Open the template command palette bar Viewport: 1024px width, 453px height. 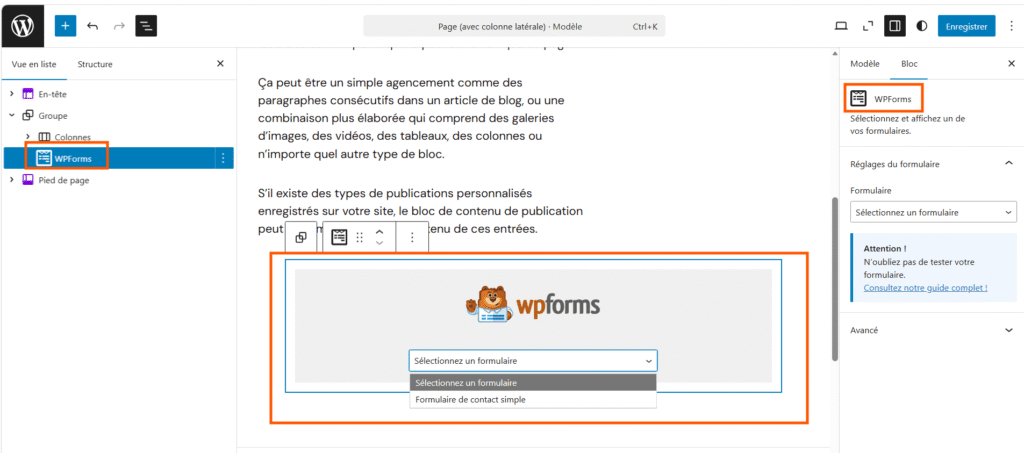515,26
